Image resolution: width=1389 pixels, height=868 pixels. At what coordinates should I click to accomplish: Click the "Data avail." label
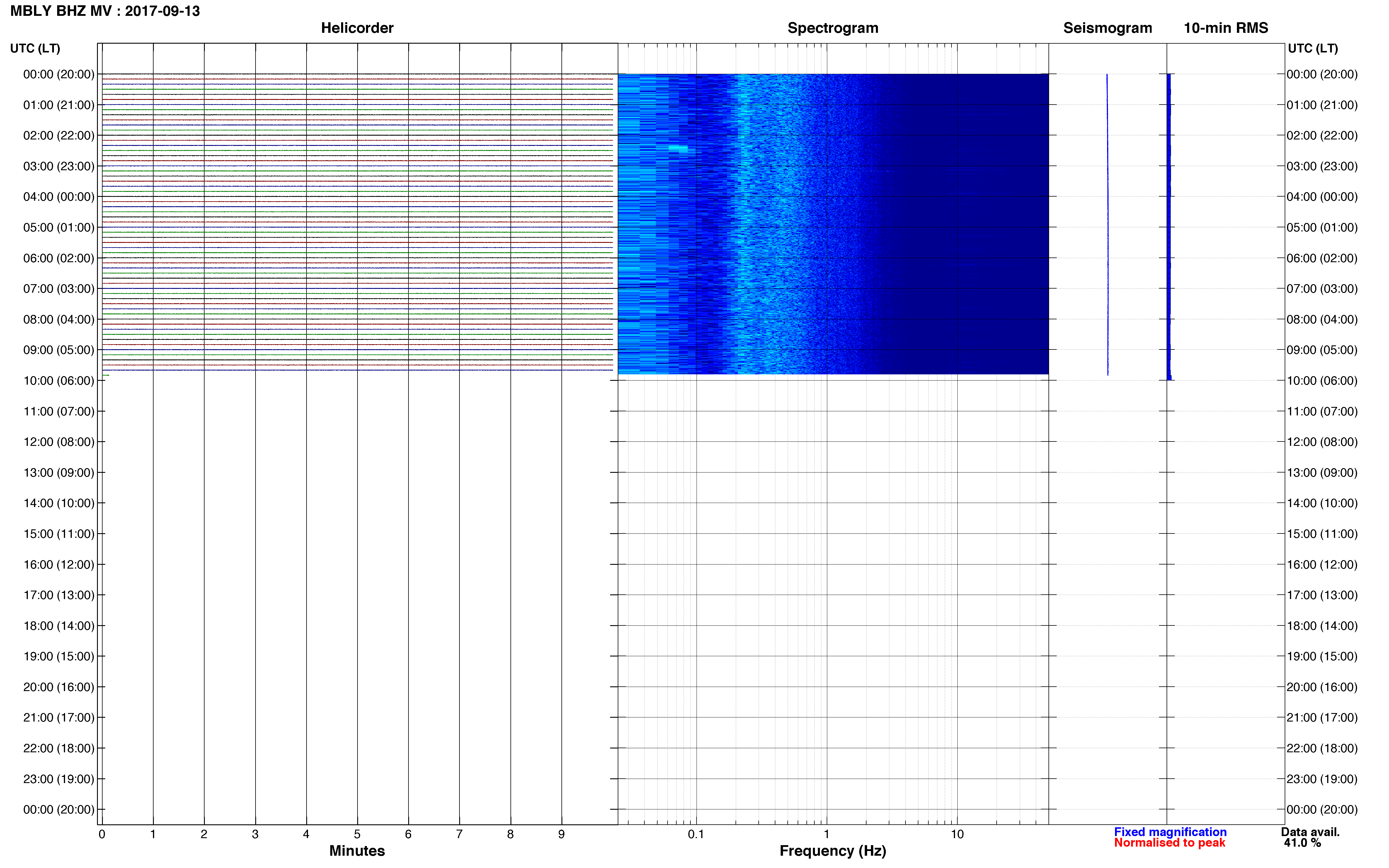[x=1310, y=832]
